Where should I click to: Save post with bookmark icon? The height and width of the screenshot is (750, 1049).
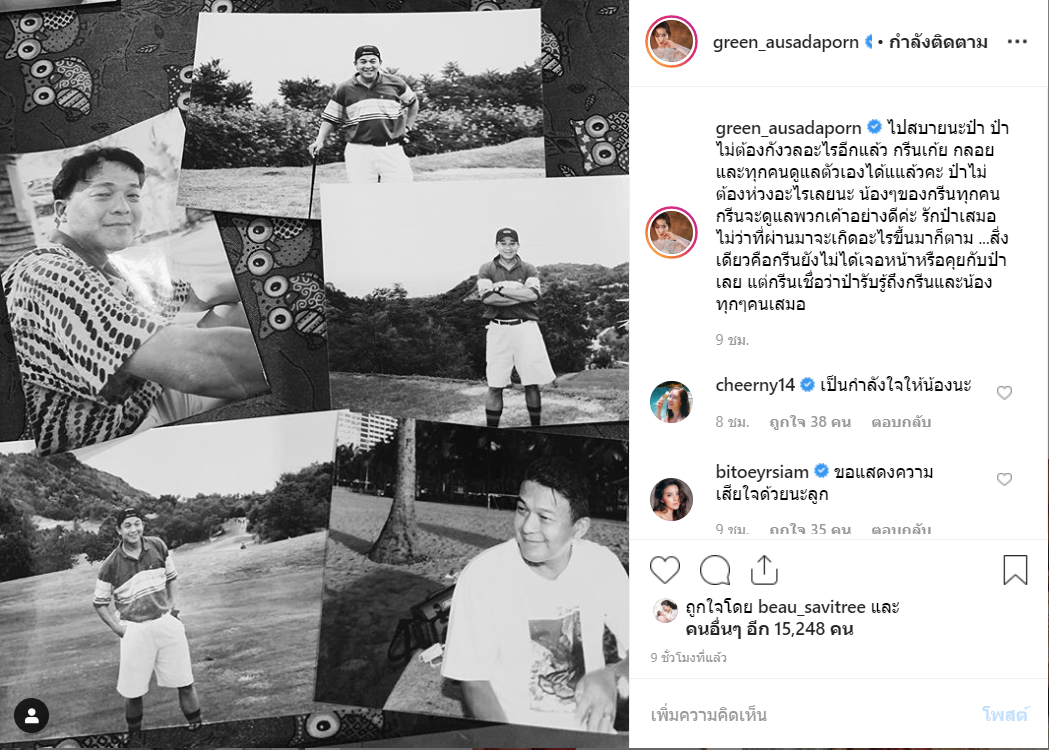point(1015,570)
